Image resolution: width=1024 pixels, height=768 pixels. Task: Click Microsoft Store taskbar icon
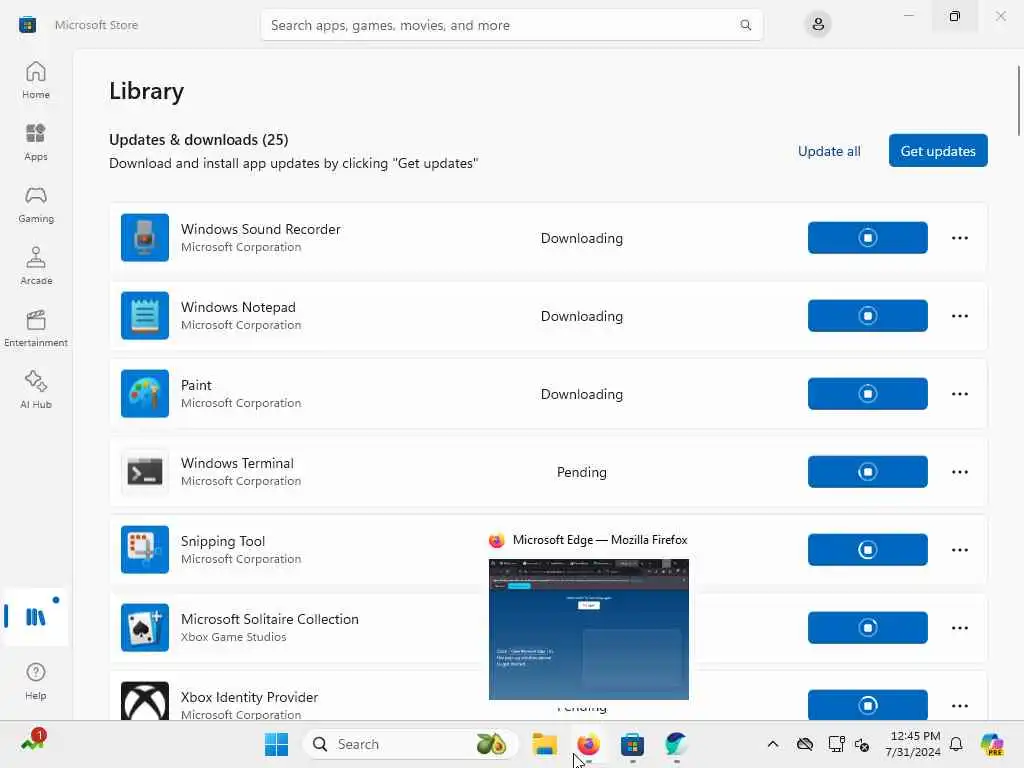(632, 744)
